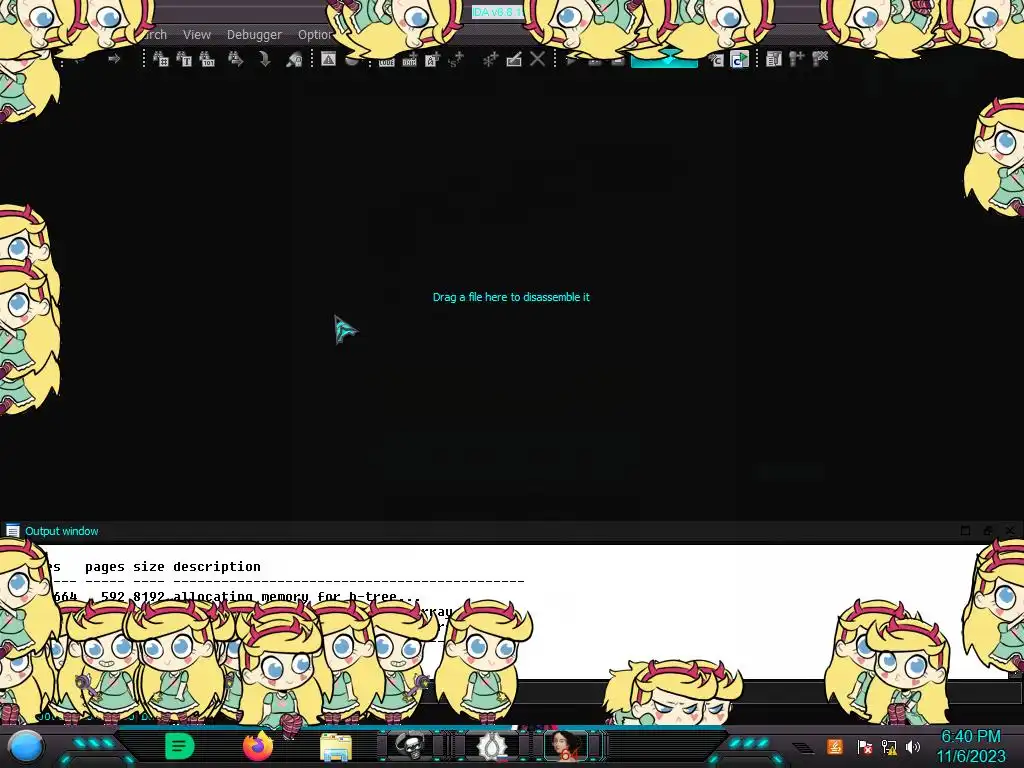This screenshot has height=768, width=1024.
Task: Click the struct variable S+ icon
Action: [456, 59]
